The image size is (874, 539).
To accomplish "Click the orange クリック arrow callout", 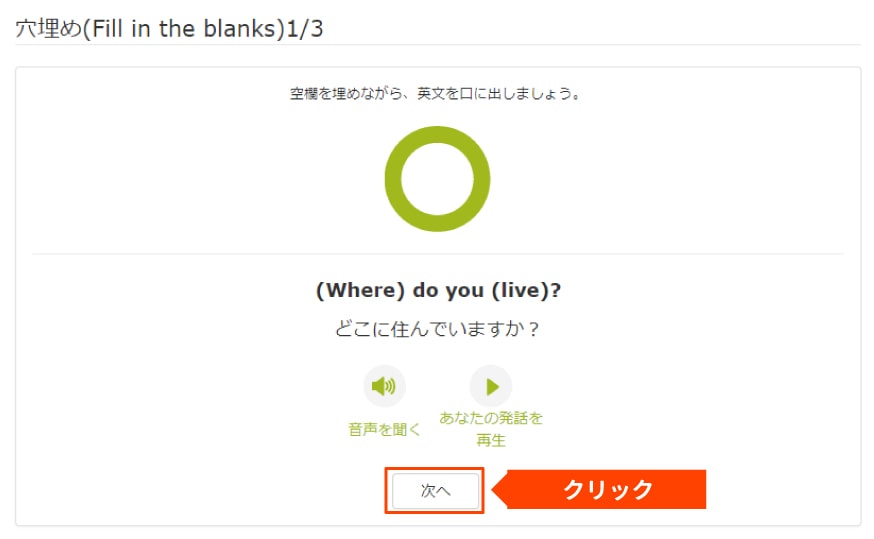I will tap(600, 489).
